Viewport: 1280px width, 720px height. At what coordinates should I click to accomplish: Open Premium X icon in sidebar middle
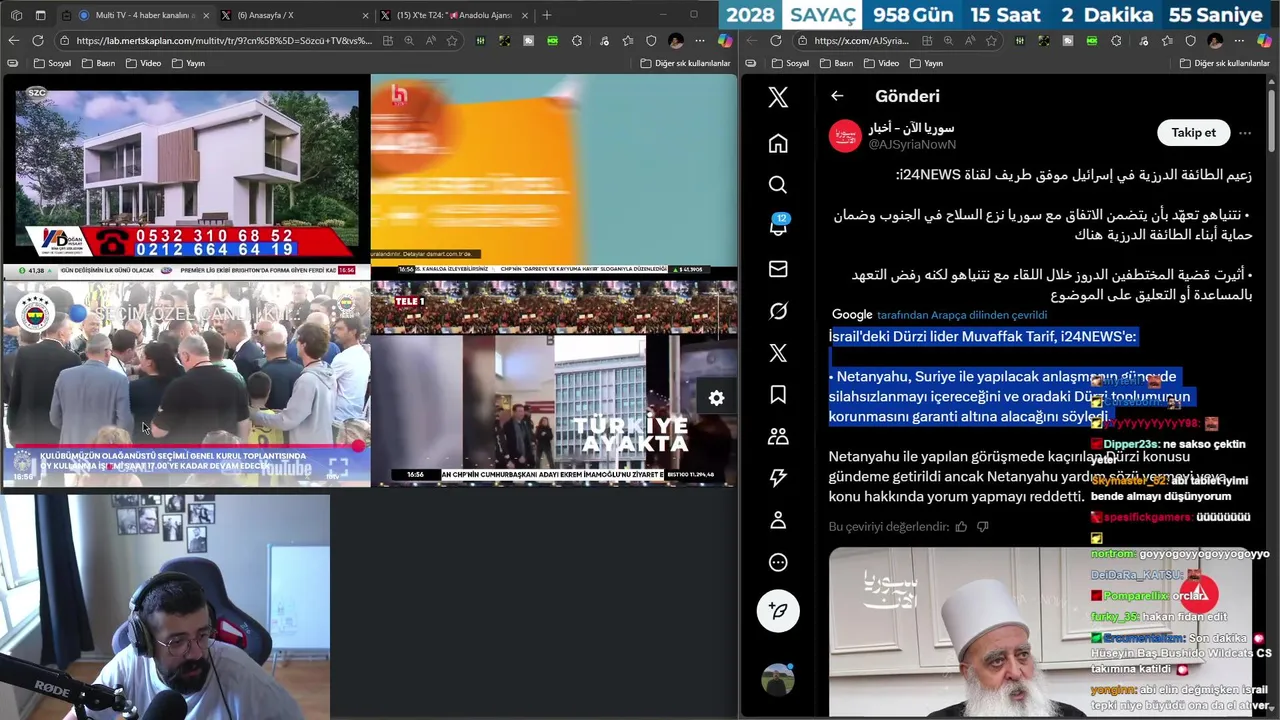778,353
